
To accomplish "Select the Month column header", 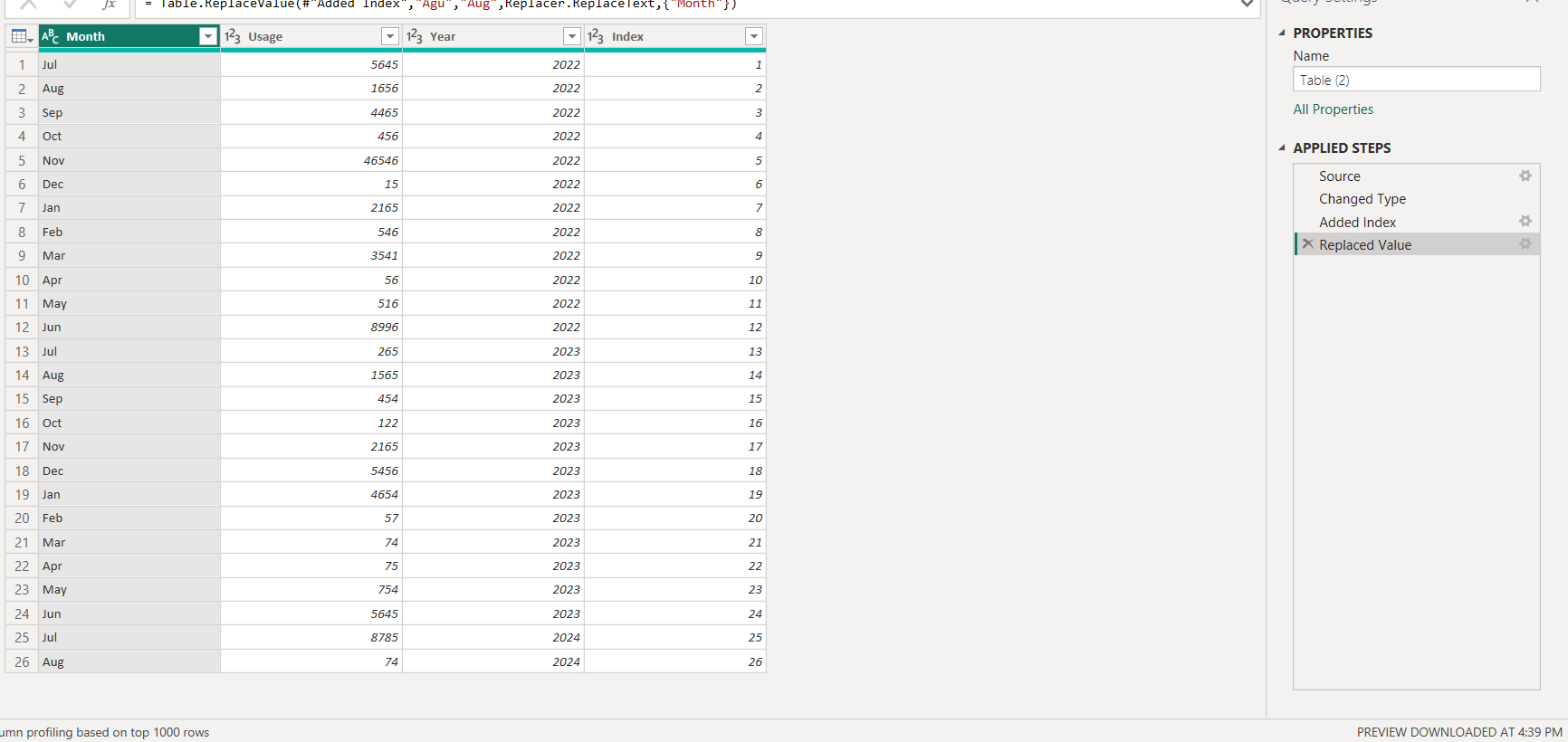I will pos(129,36).
